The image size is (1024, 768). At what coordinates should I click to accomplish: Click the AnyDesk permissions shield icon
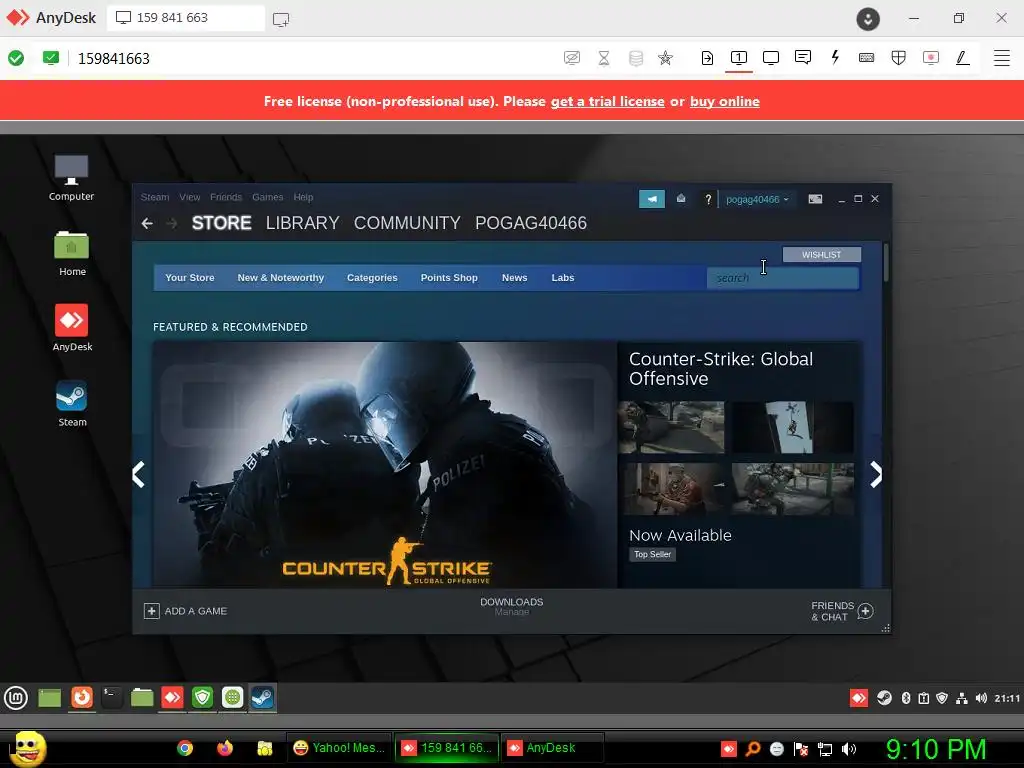click(899, 58)
